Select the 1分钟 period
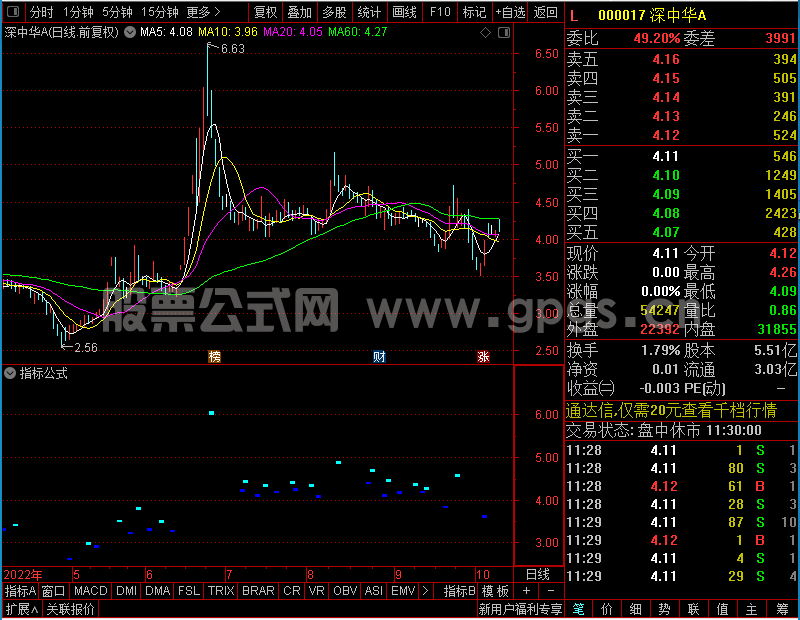The height and width of the screenshot is (620, 800). (x=79, y=12)
